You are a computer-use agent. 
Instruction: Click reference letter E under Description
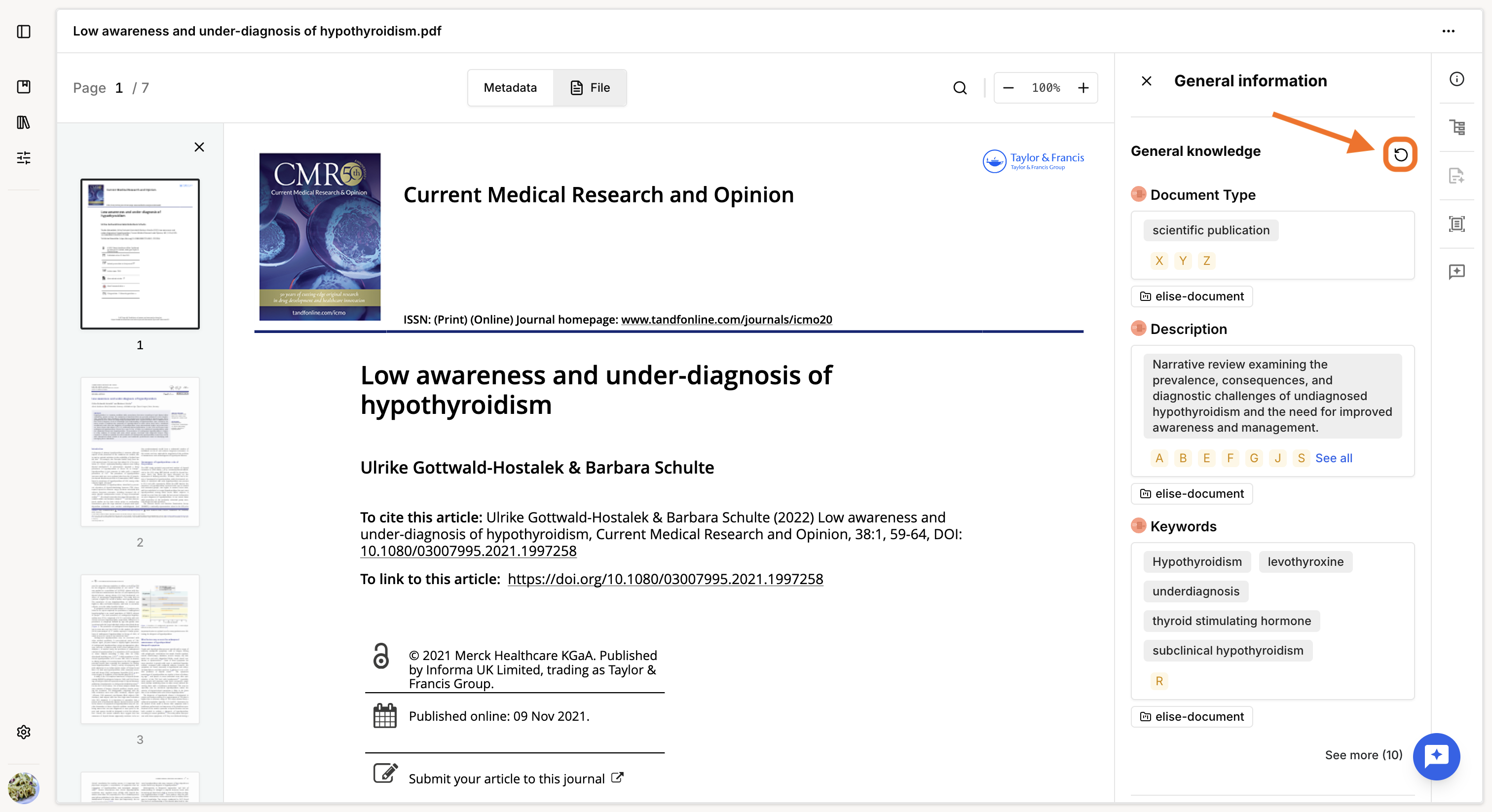[1206, 459]
